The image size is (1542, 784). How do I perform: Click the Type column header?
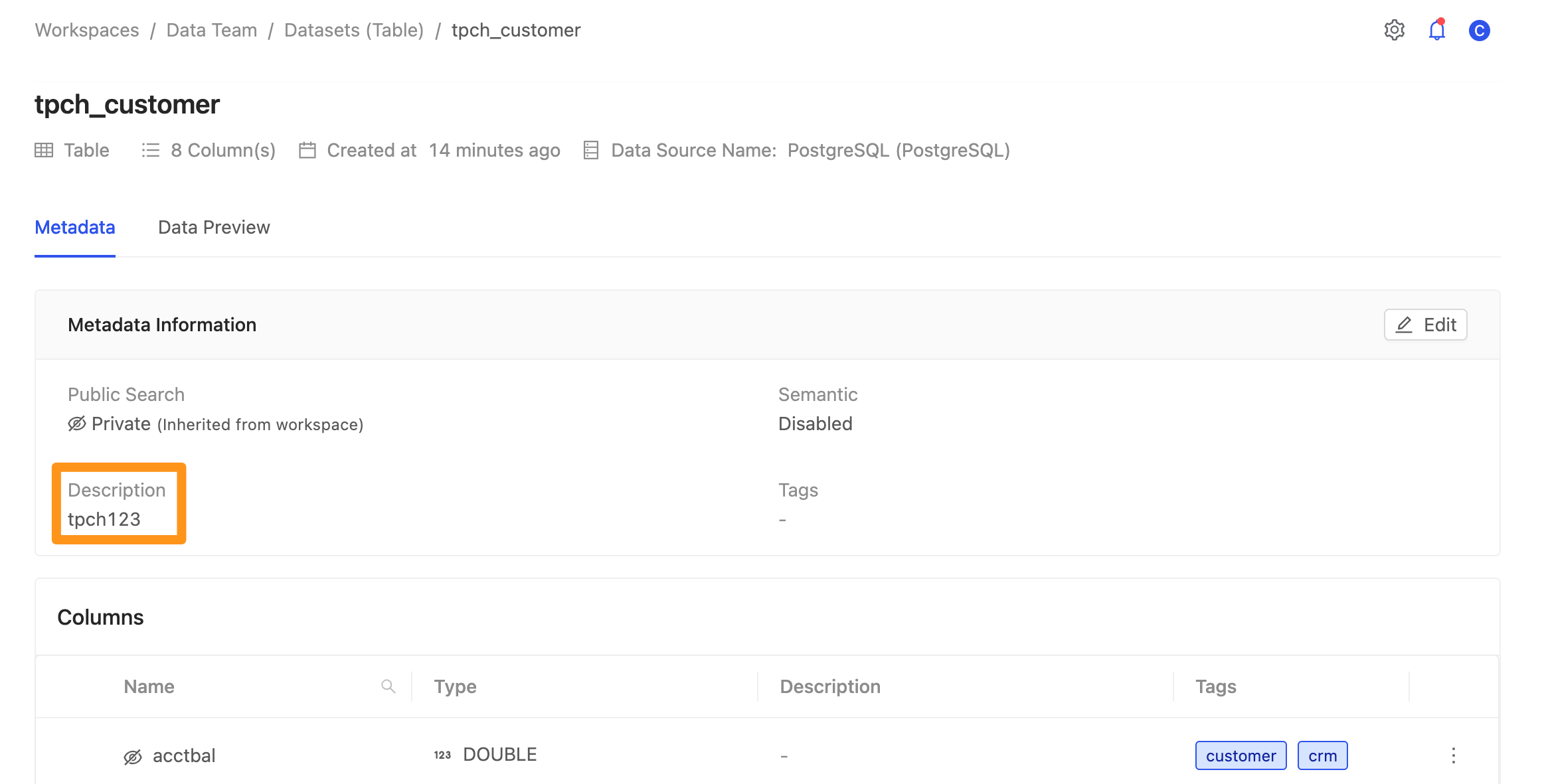click(456, 686)
